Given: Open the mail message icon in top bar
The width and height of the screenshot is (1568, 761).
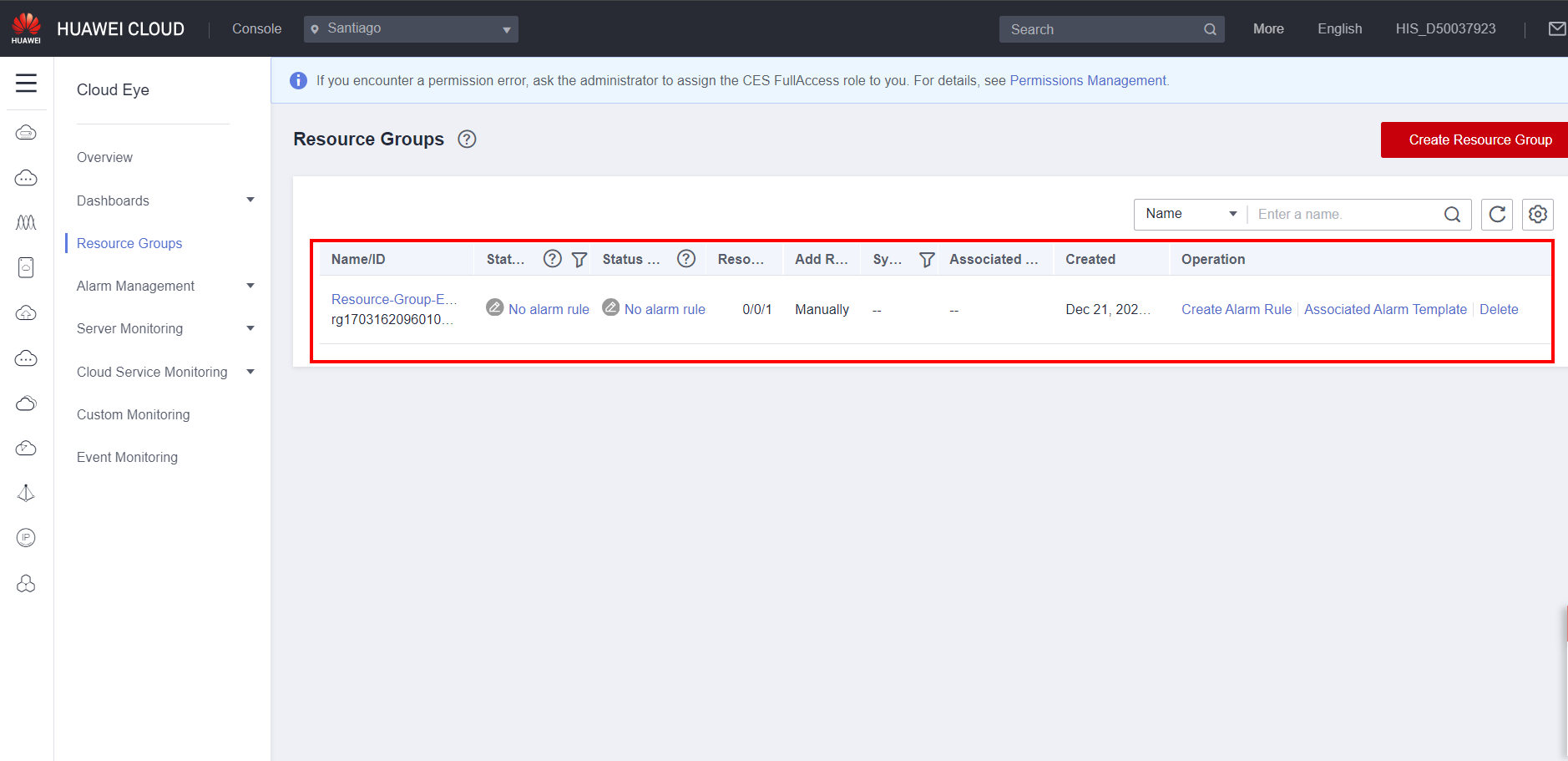Looking at the screenshot, I should pyautogui.click(x=1556, y=29).
